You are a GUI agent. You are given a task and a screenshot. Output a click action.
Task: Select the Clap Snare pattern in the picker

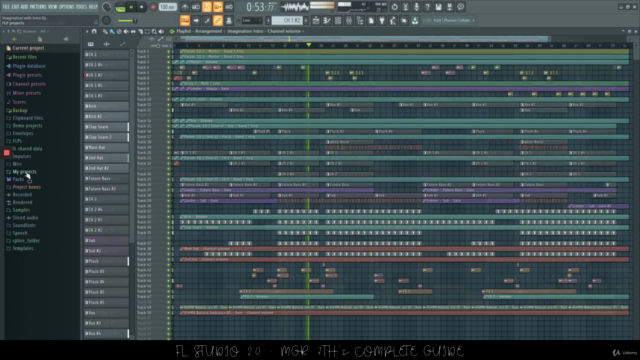pyautogui.click(x=106, y=127)
